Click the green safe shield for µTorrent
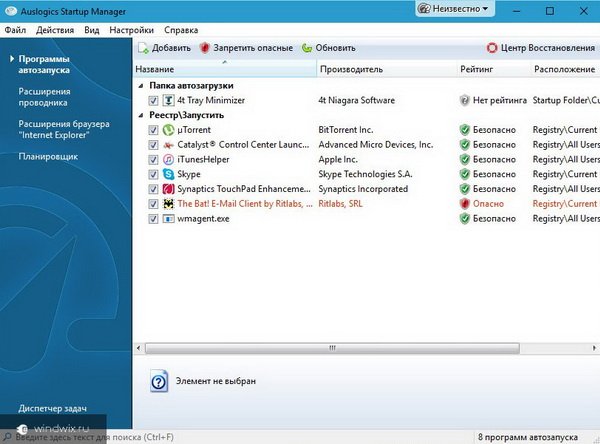The height and width of the screenshot is (444, 600). click(465, 130)
